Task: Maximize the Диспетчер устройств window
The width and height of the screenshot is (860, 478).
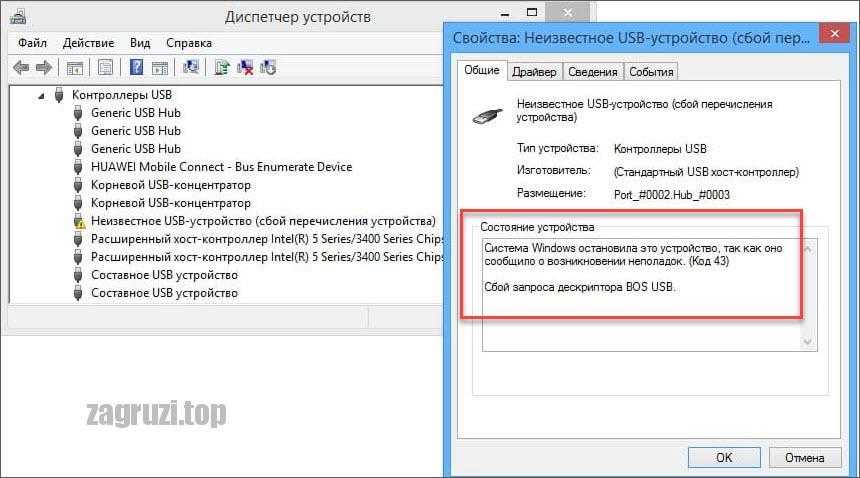Action: (x=532, y=12)
